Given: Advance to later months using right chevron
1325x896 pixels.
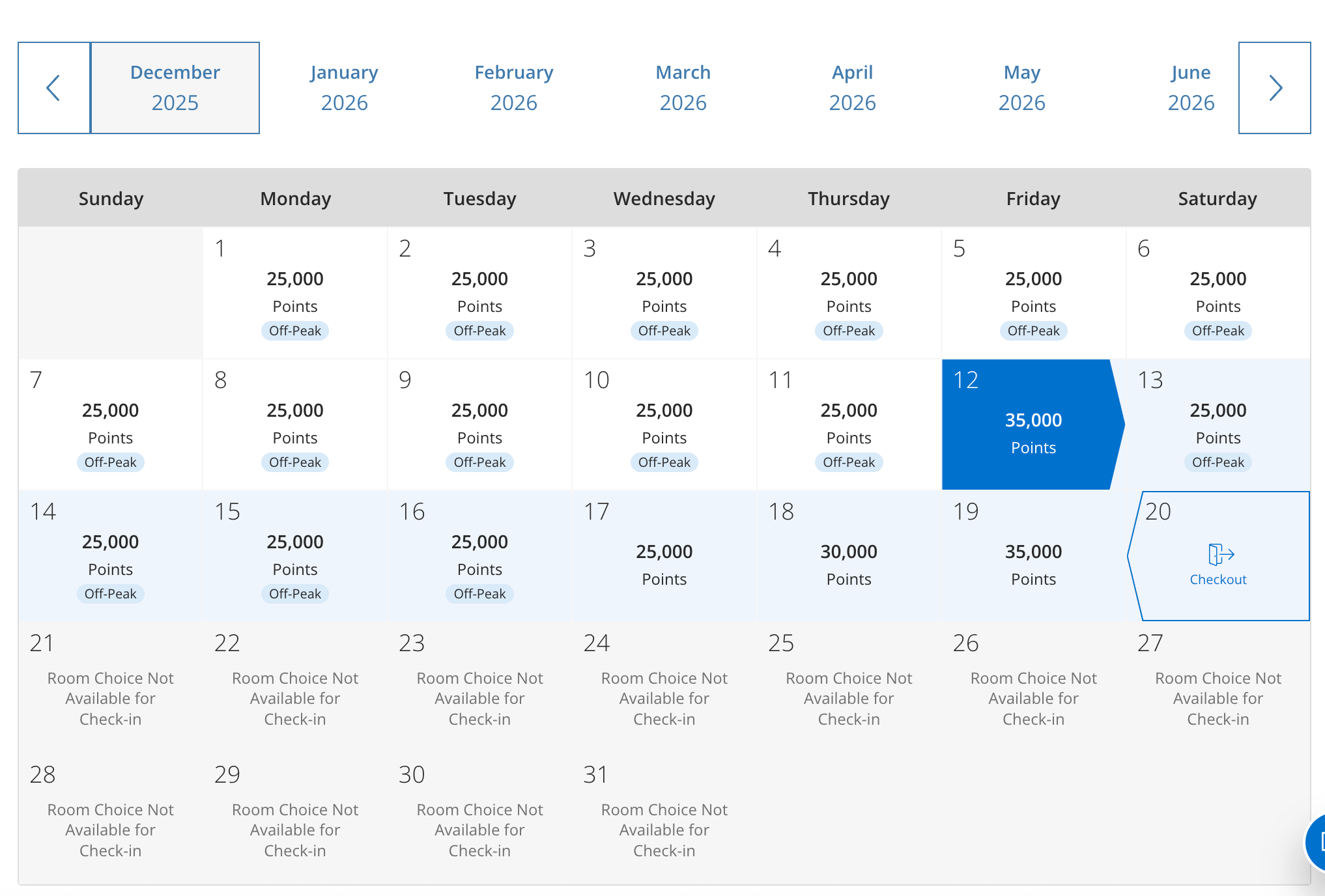Looking at the screenshot, I should point(1274,87).
